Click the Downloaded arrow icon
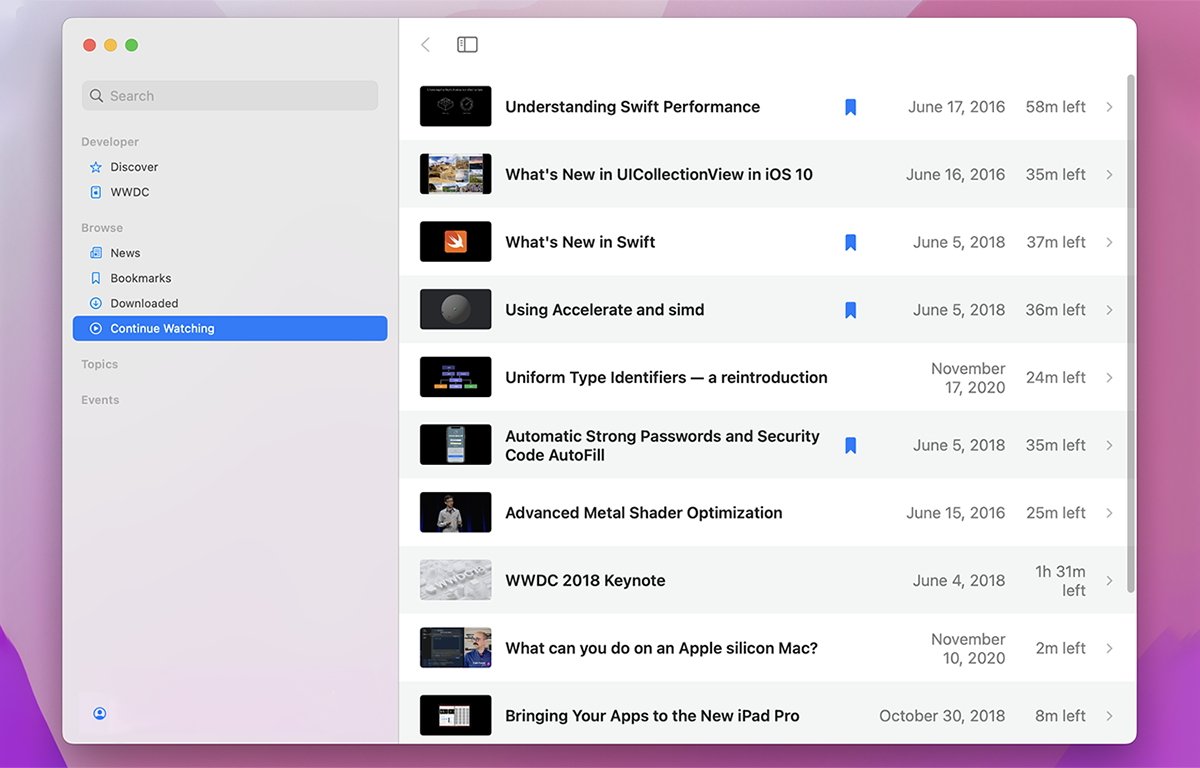The width and height of the screenshot is (1200, 768). pos(96,303)
